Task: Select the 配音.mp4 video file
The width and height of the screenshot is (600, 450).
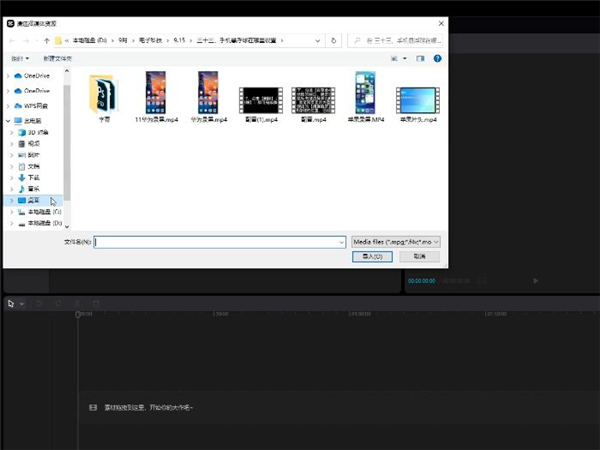Action: coord(313,104)
